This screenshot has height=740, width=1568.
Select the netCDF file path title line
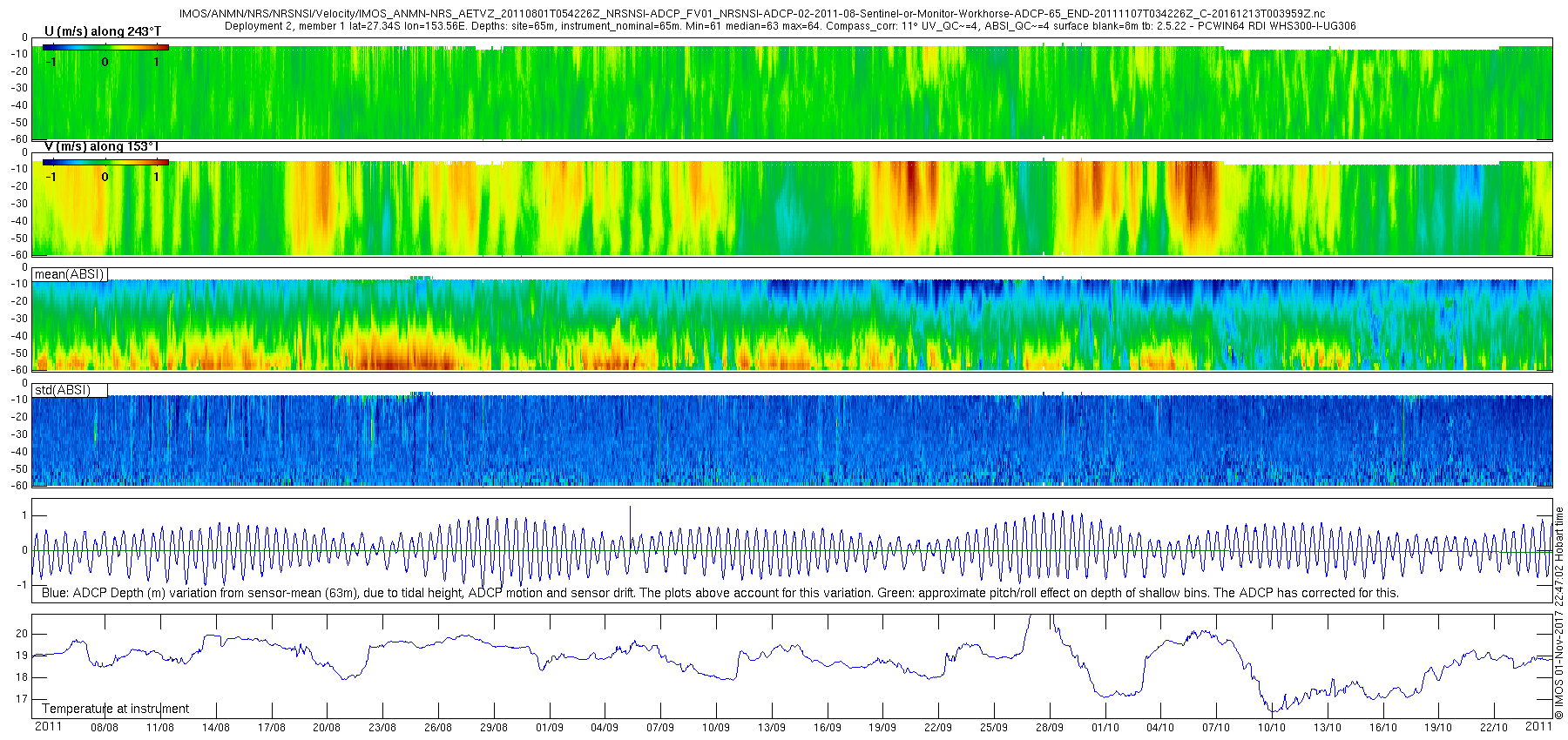(x=753, y=14)
